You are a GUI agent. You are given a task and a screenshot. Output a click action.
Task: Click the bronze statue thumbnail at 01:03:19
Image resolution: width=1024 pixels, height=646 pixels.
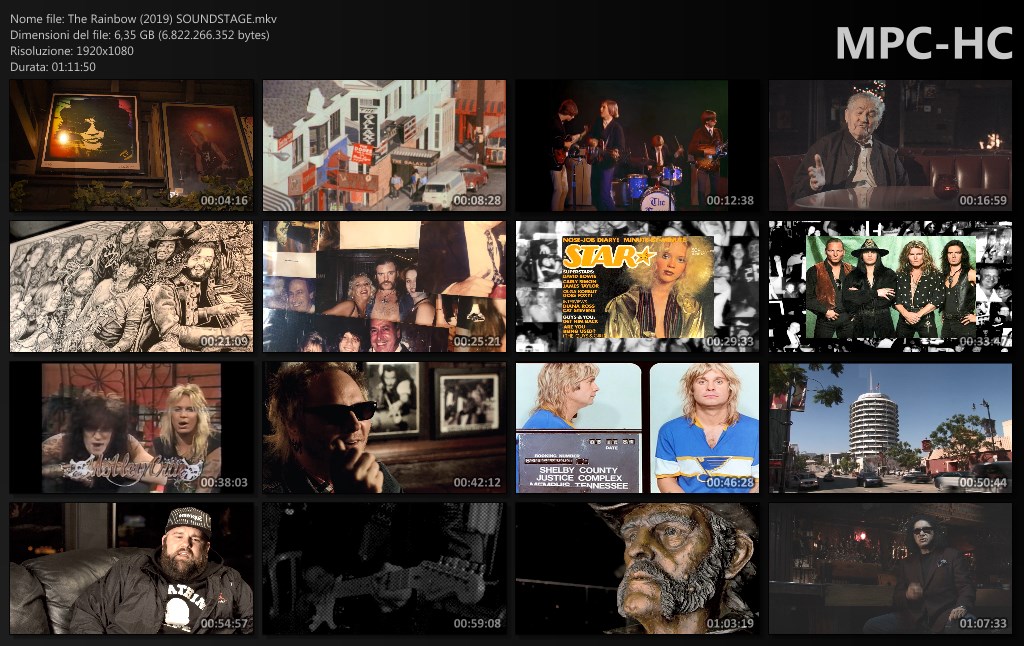tap(637, 568)
